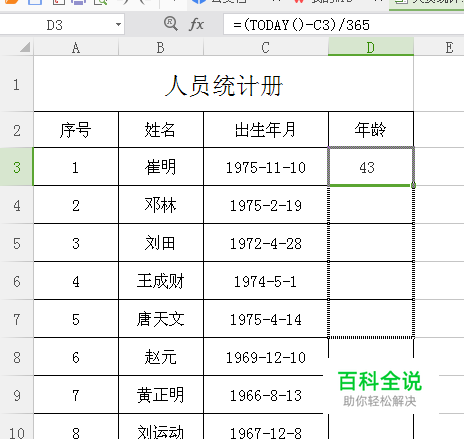464x439 pixels.
Task: Click the Select All corner triangle
Action: coord(25,47)
